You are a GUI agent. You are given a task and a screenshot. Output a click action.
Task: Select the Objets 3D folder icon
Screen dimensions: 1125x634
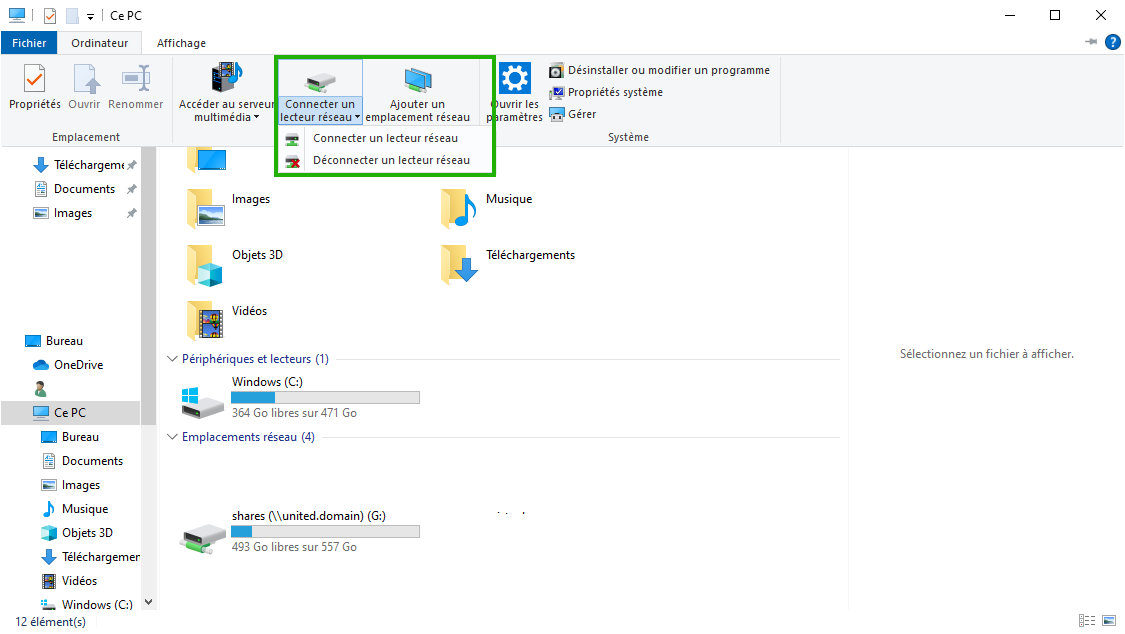coord(207,265)
